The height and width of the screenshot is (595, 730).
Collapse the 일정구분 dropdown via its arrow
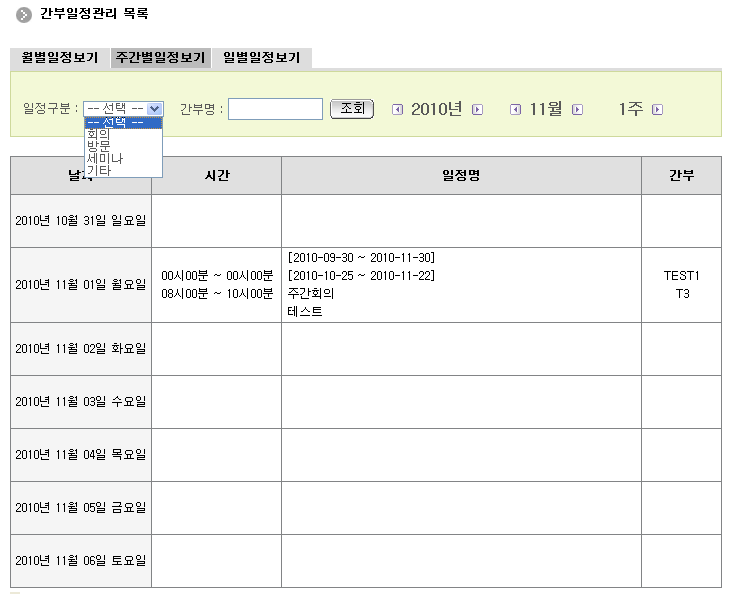coord(154,108)
